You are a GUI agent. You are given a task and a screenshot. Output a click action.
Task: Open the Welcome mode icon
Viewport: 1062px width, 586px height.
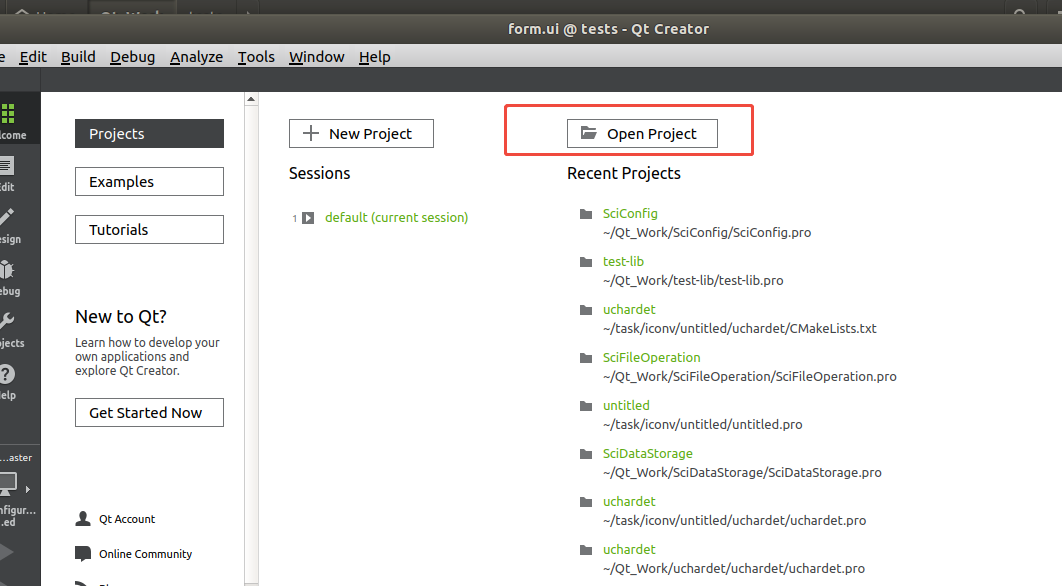[7, 114]
